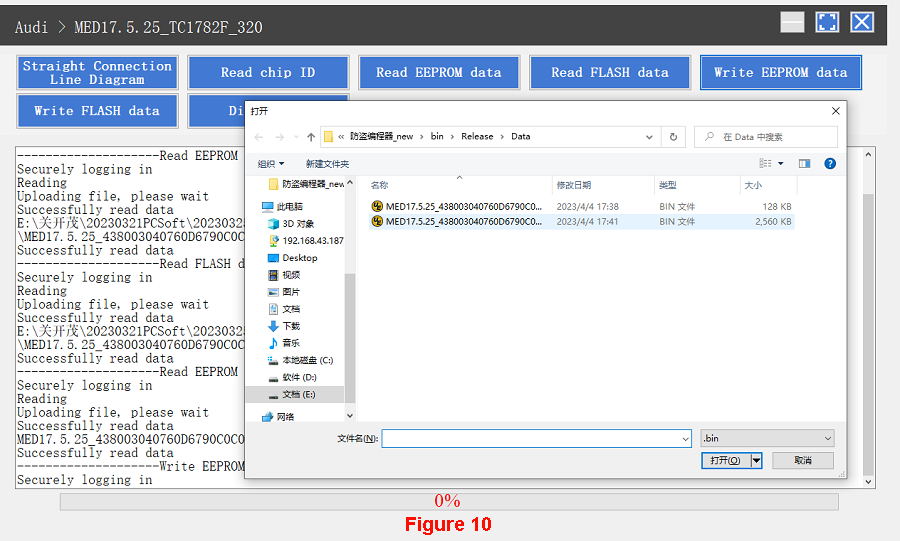This screenshot has width=900, height=541.
Task: Click the search box in Data folder
Action: point(766,137)
